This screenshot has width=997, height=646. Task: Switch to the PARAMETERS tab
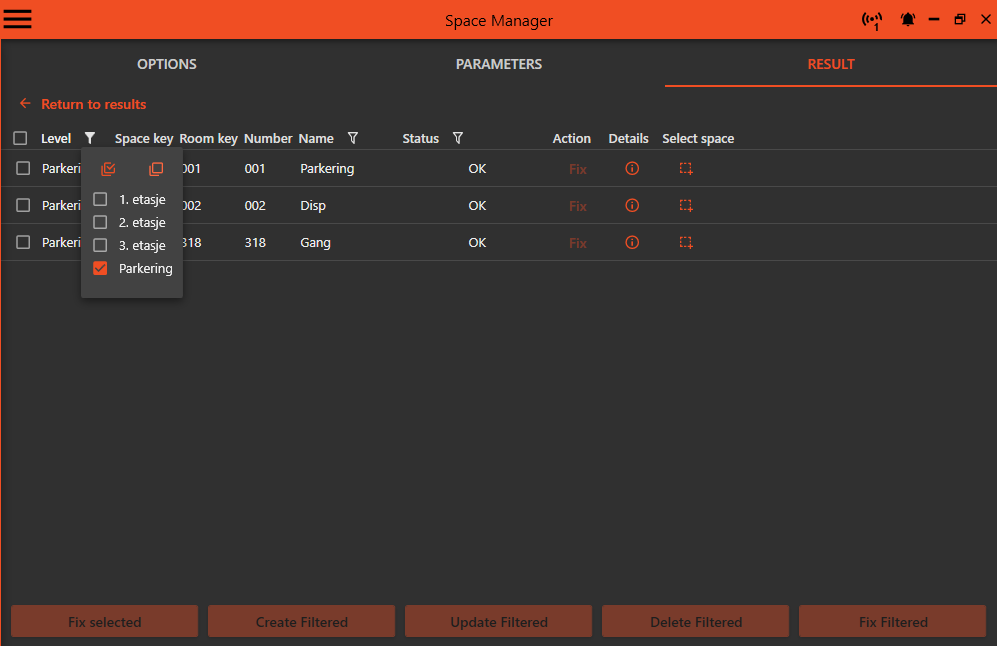[499, 64]
